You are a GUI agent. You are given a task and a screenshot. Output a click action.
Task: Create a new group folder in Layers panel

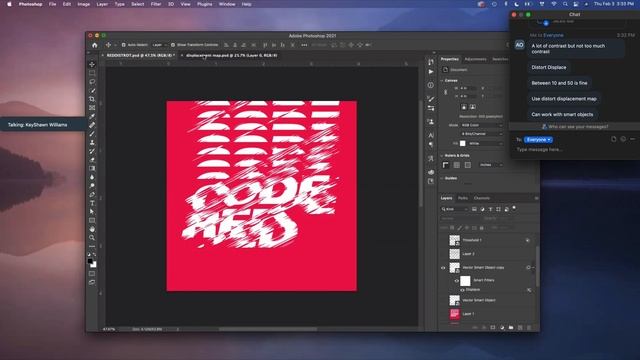click(511, 327)
